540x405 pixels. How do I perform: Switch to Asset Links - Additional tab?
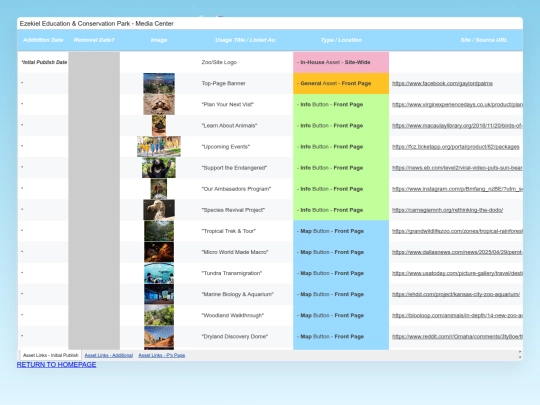[x=109, y=355]
